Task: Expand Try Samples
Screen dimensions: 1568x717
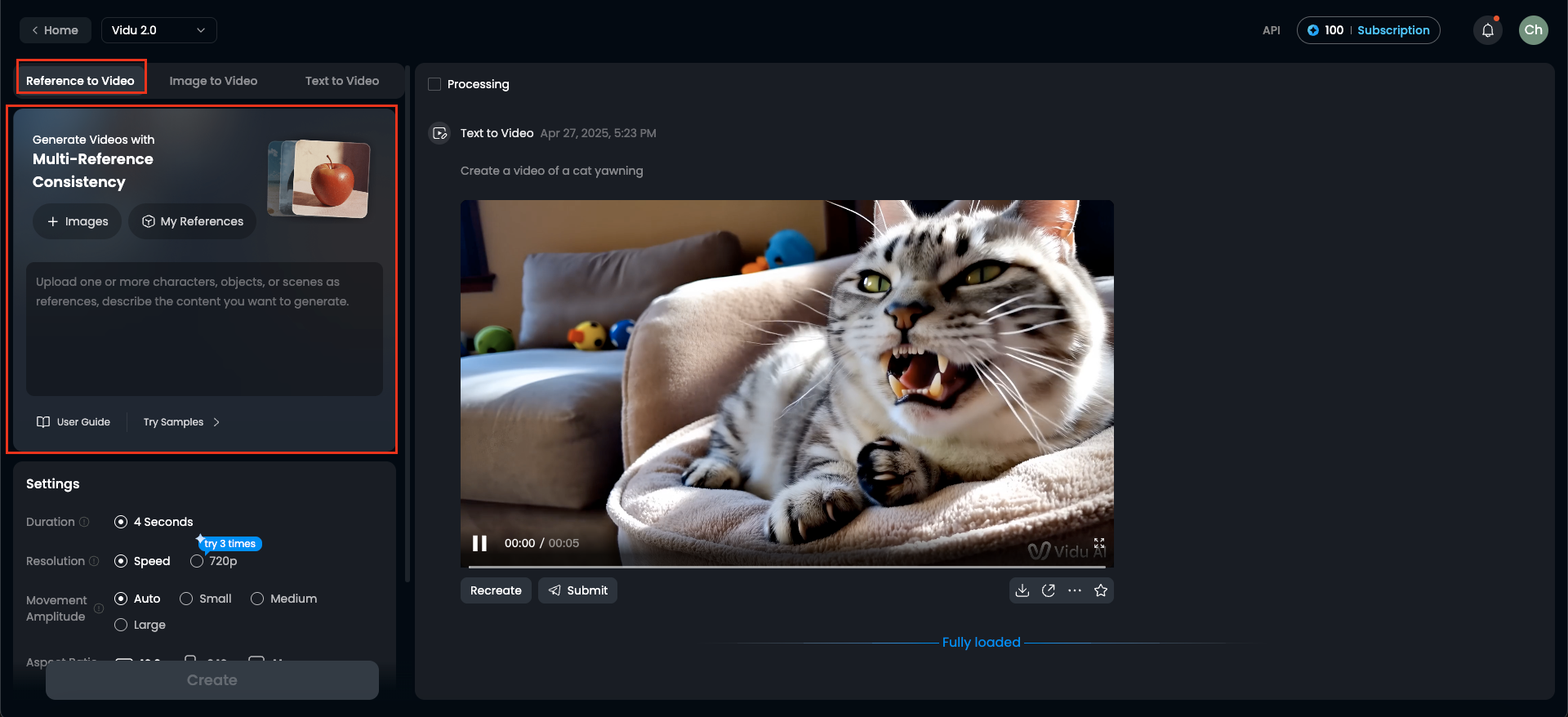Action: click(181, 422)
